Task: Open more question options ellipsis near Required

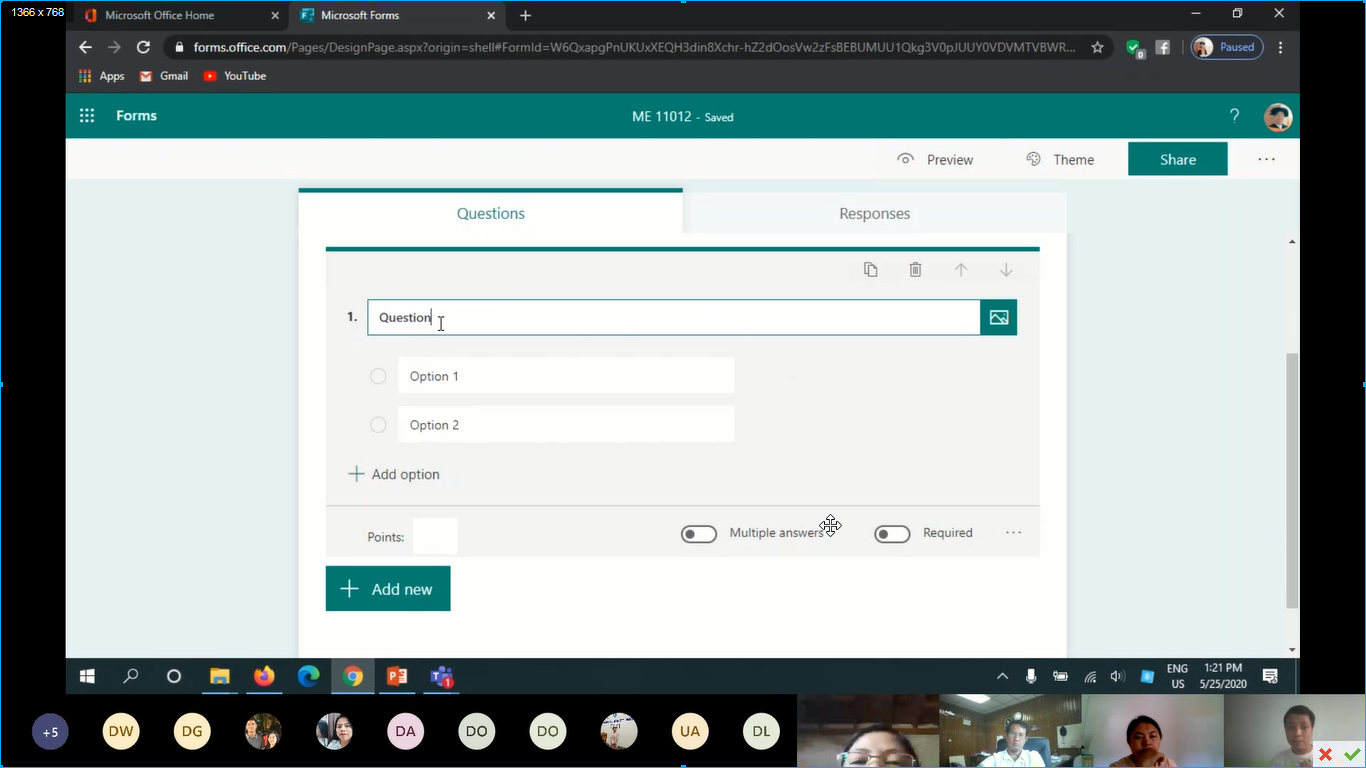Action: [x=1013, y=533]
